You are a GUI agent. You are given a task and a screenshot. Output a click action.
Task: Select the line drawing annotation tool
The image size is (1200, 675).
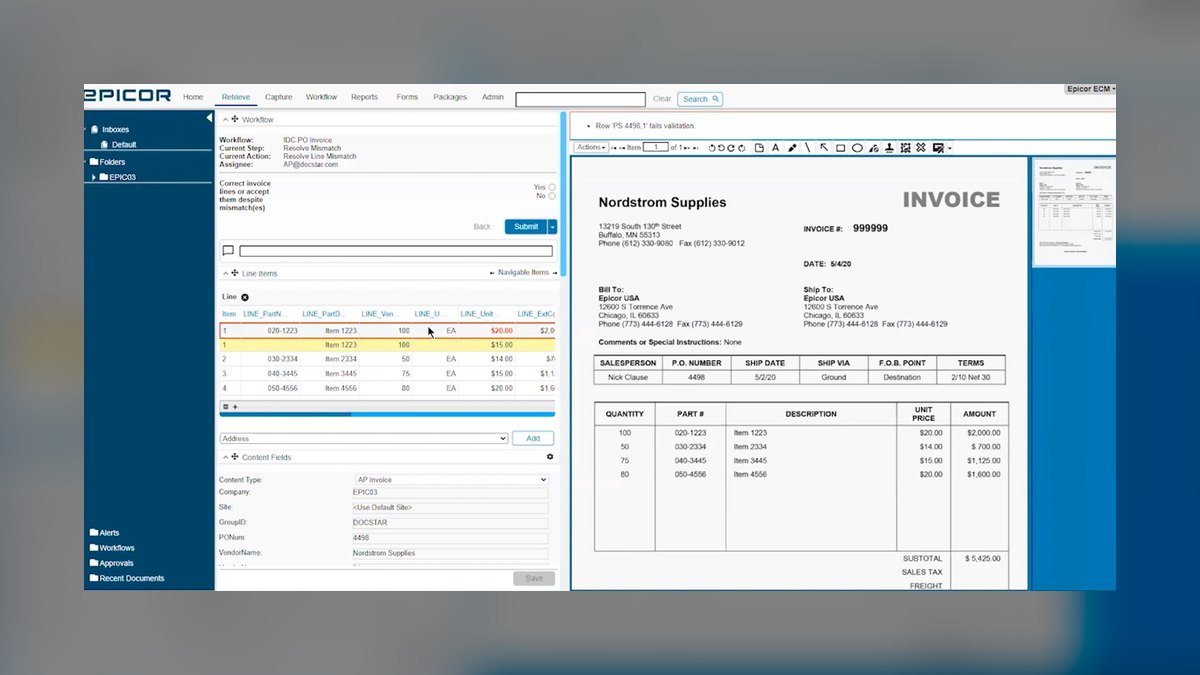(808, 148)
